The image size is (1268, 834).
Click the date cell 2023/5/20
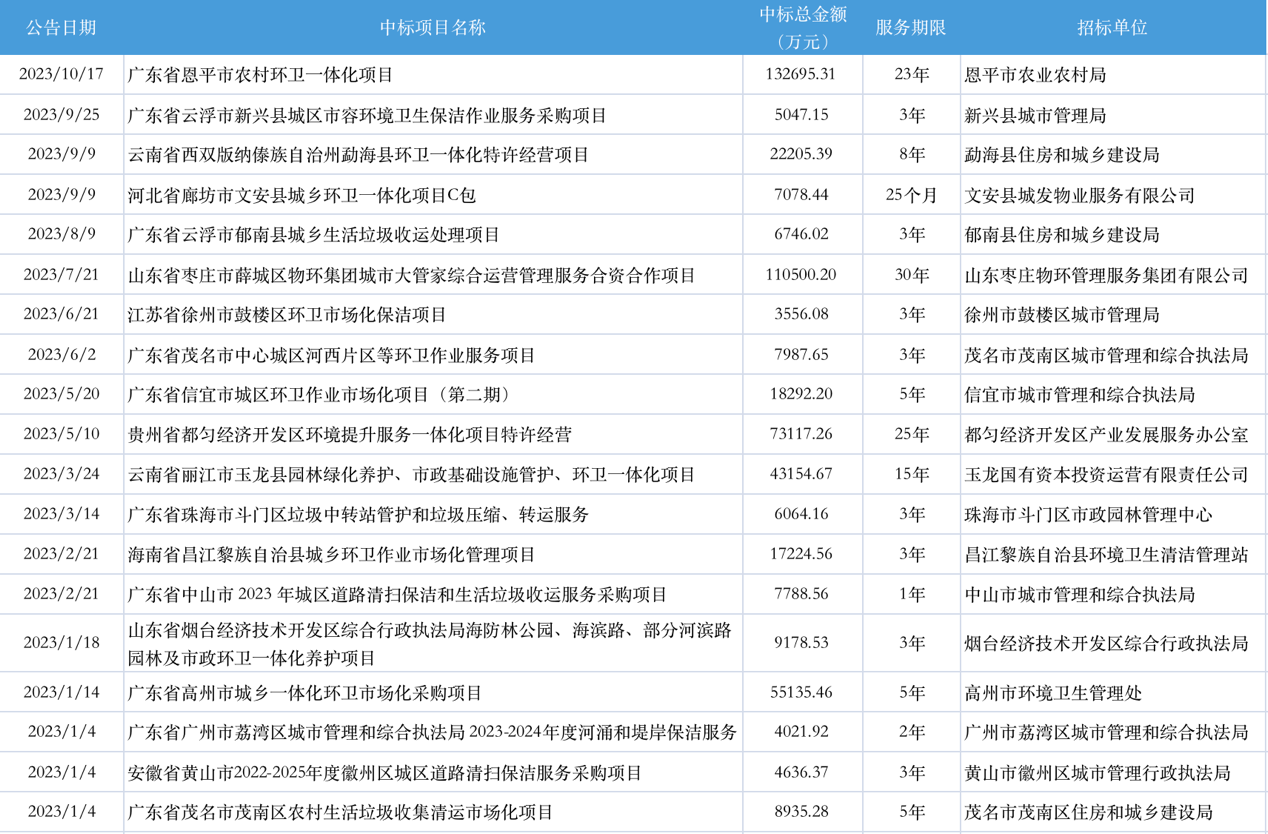[61, 394]
